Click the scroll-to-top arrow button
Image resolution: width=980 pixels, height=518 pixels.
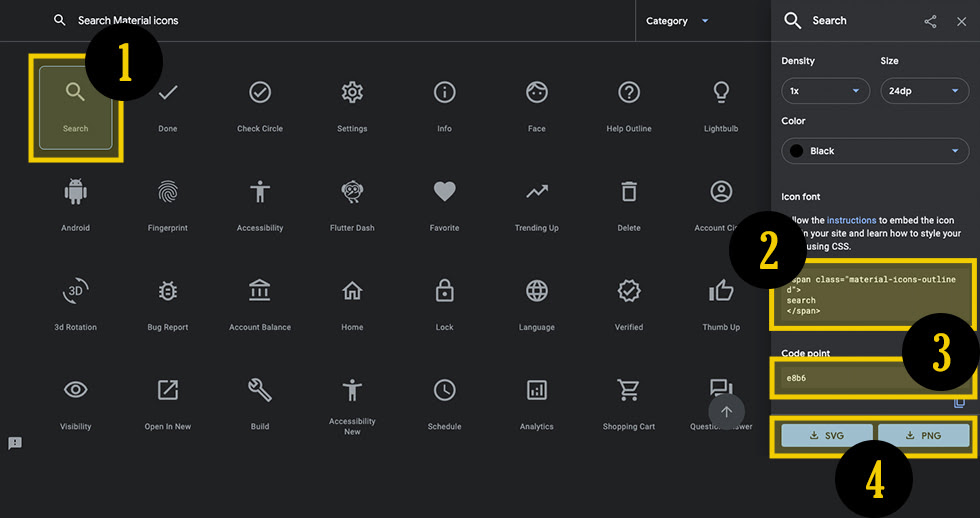(x=726, y=412)
